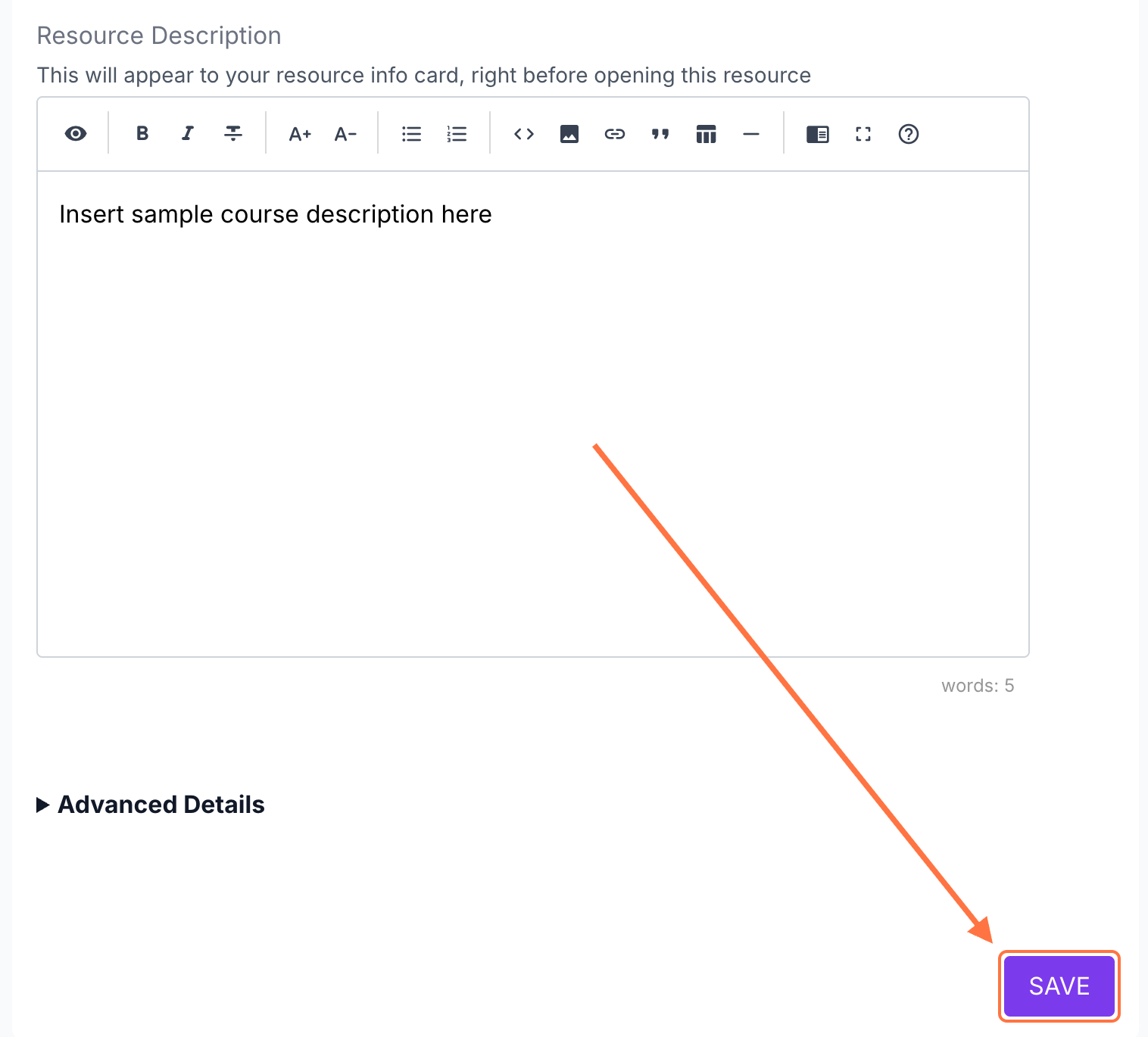Click the 'This will appear to your resource info card' hint
Image resolution: width=1148 pixels, height=1037 pixels.
[424, 76]
